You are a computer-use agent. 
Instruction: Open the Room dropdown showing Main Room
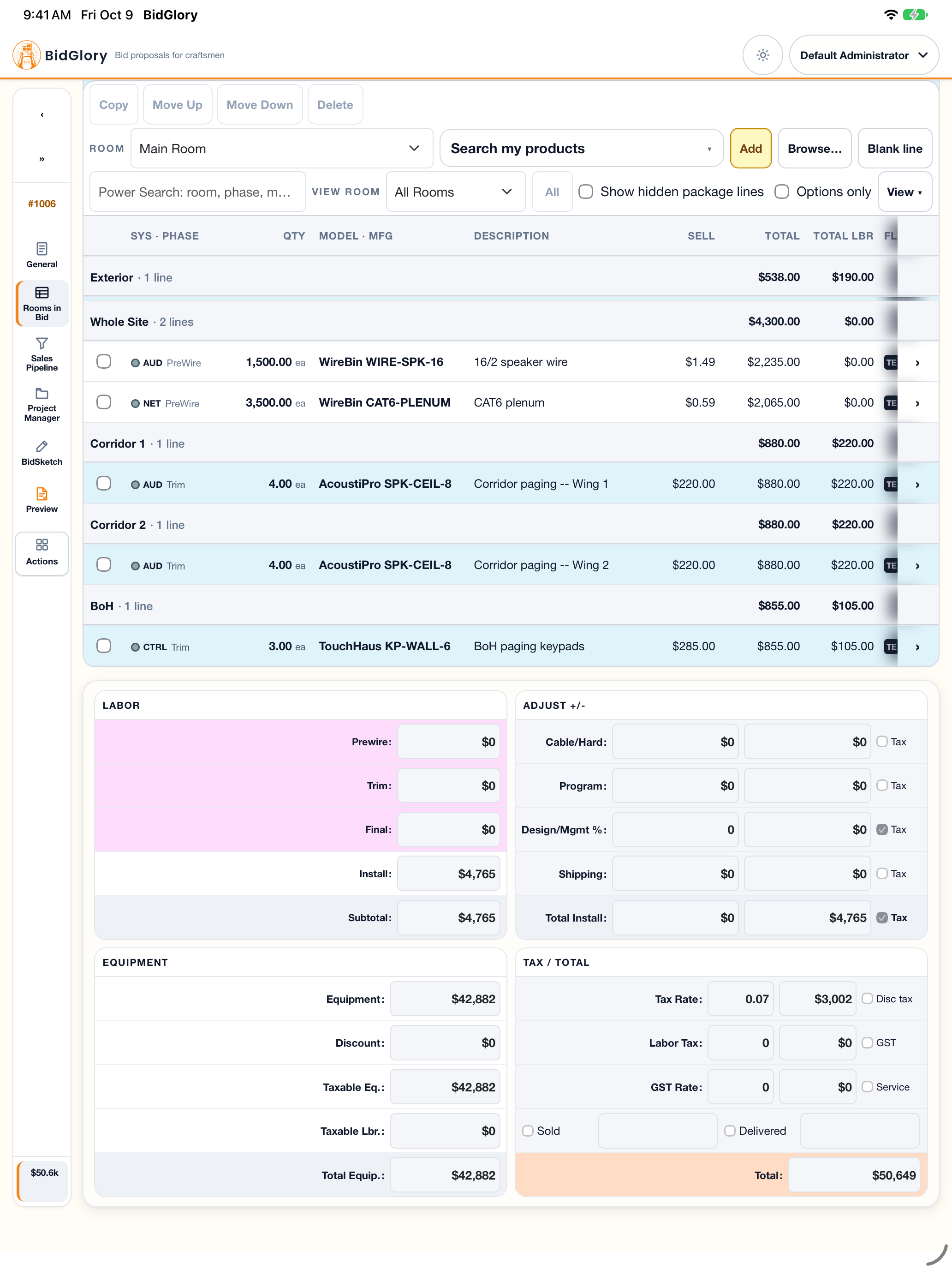[282, 149]
